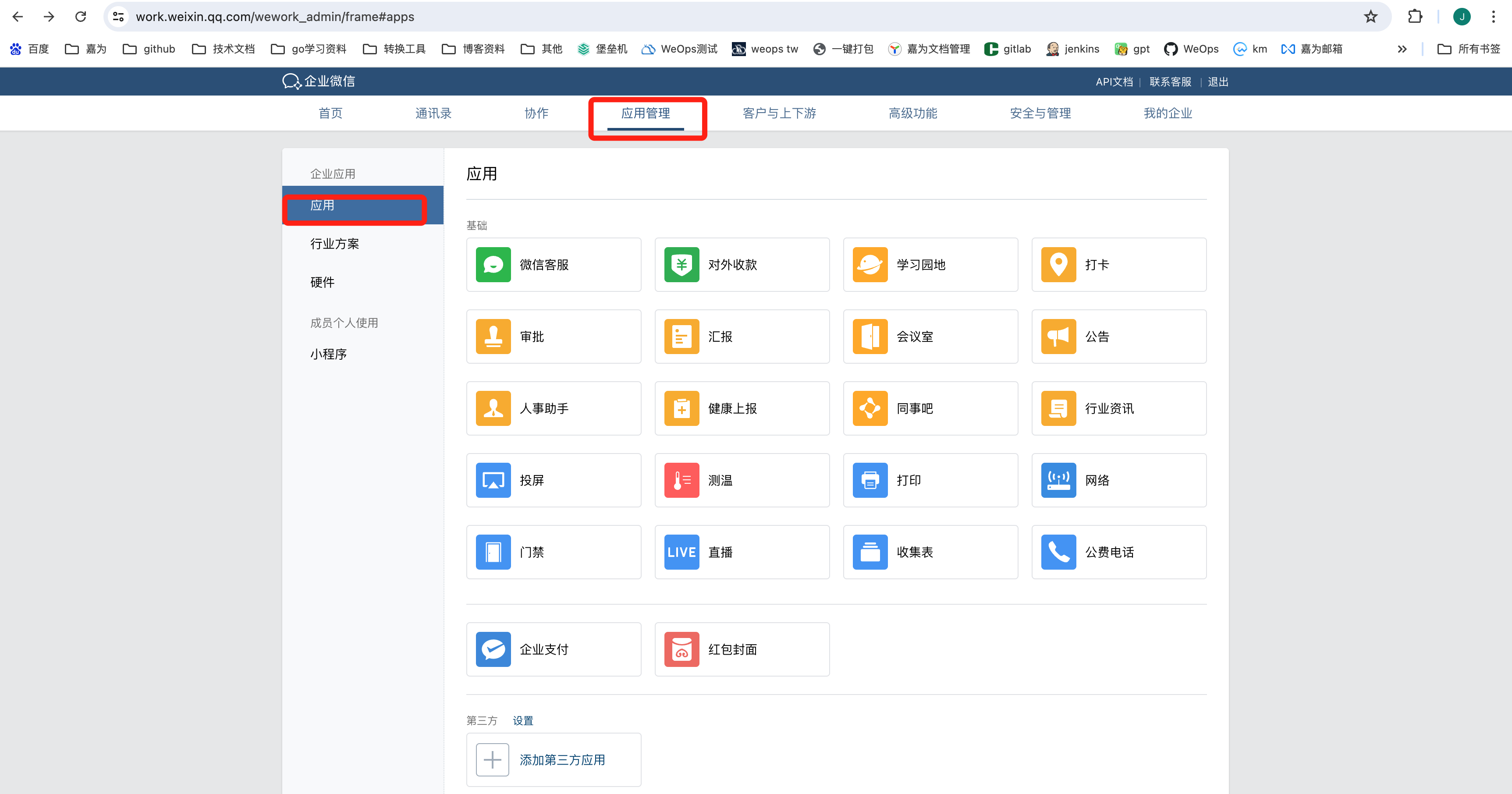Open the 学习园地 planet icon
Viewport: 1512px width, 794px height.
(x=870, y=265)
